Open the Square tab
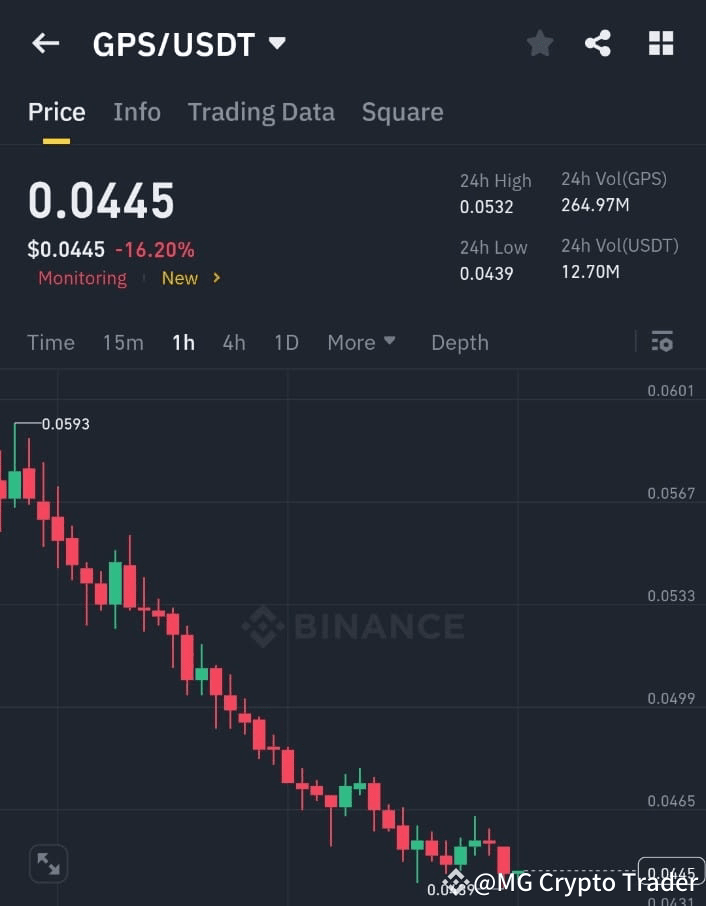The image size is (706, 906). click(x=402, y=112)
